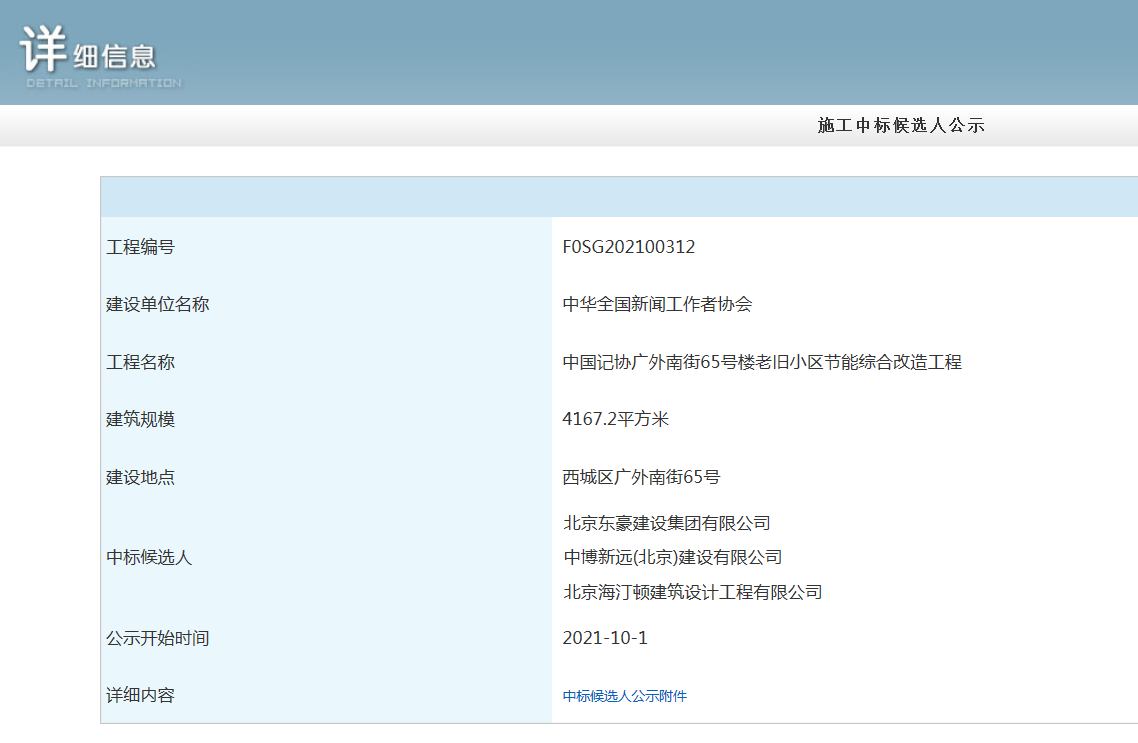Click the 西城区广外南街65号 location value
Screen dimensions: 1138x743
[x=641, y=477]
